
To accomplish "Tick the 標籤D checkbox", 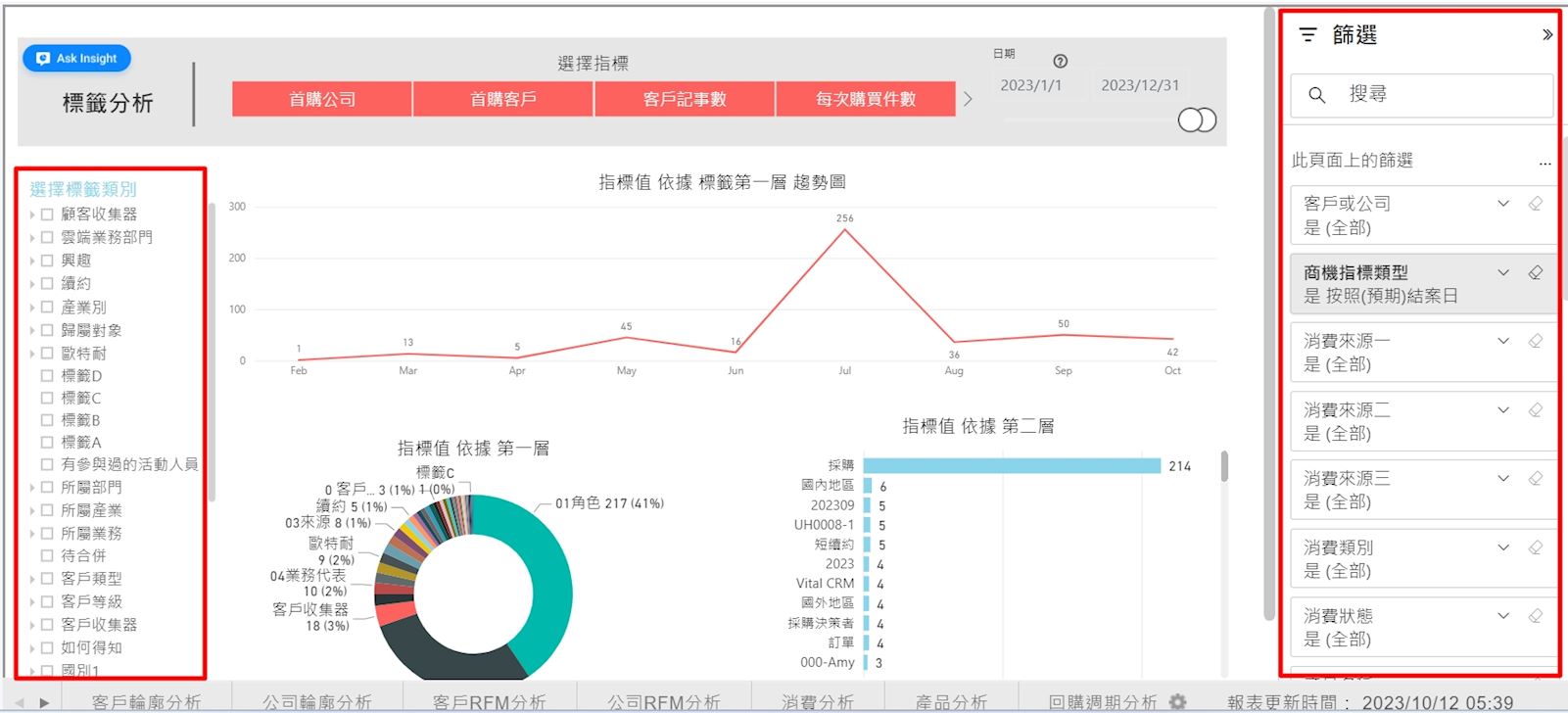I will click(x=47, y=375).
